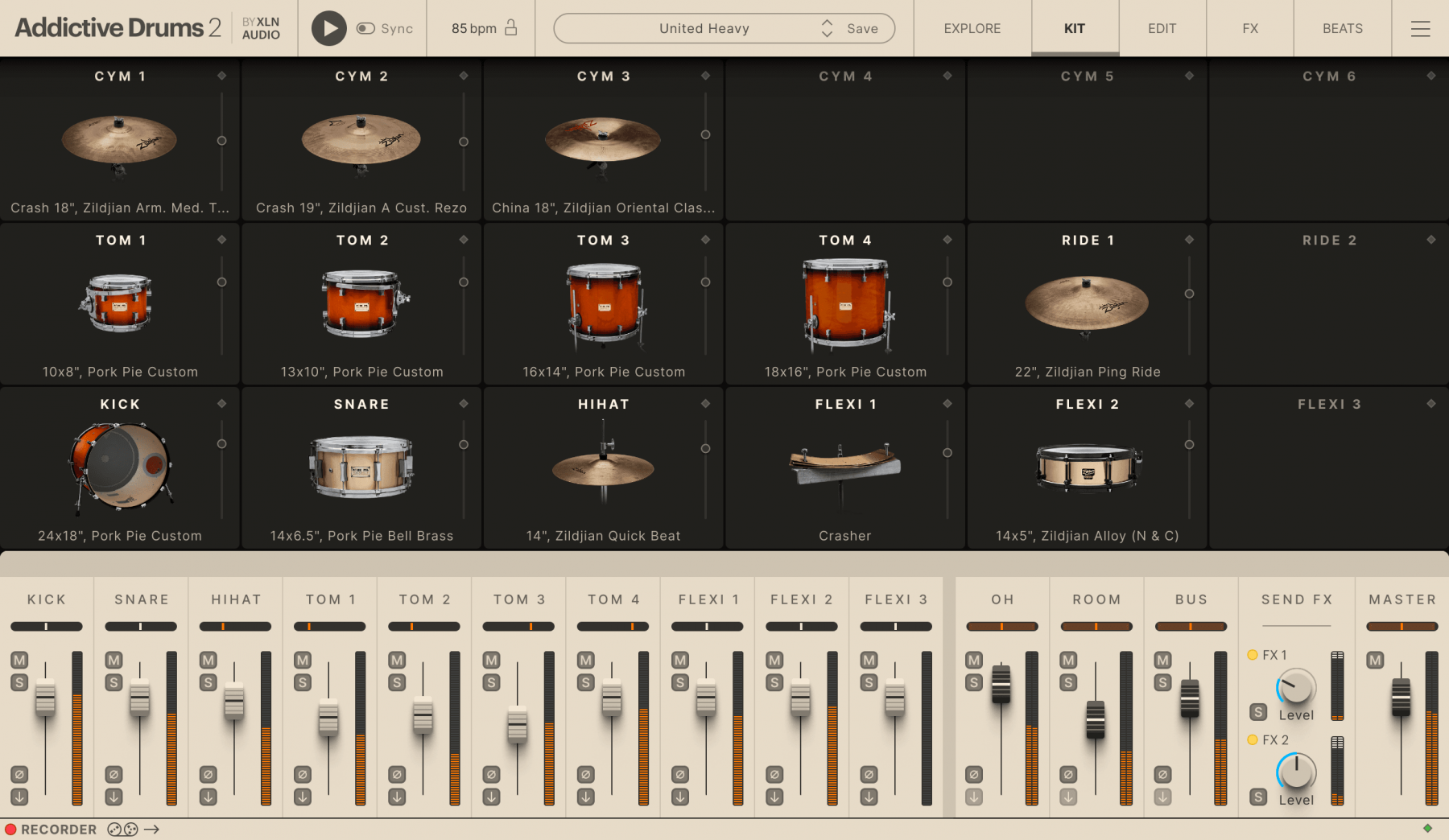The image size is (1449, 840).
Task: Click the OH channel down-arrow output icon
Action: [x=974, y=797]
